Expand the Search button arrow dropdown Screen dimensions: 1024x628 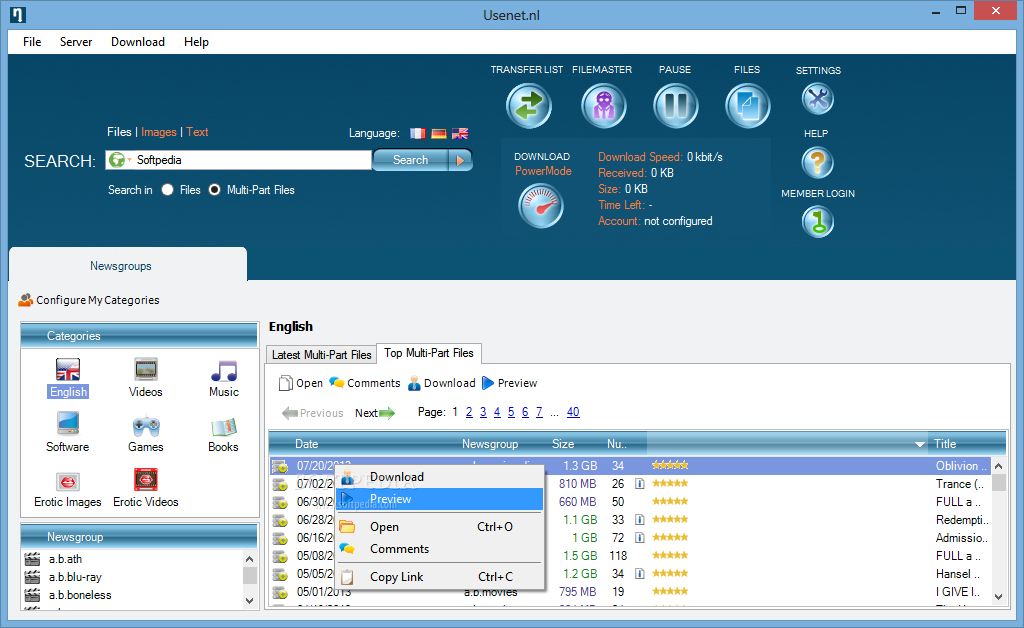click(460, 160)
